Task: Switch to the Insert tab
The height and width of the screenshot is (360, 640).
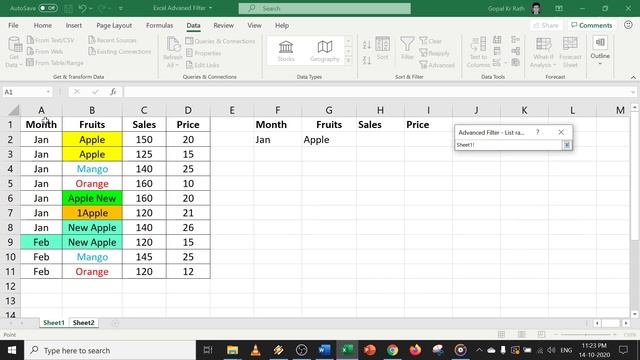Action: tap(73, 25)
